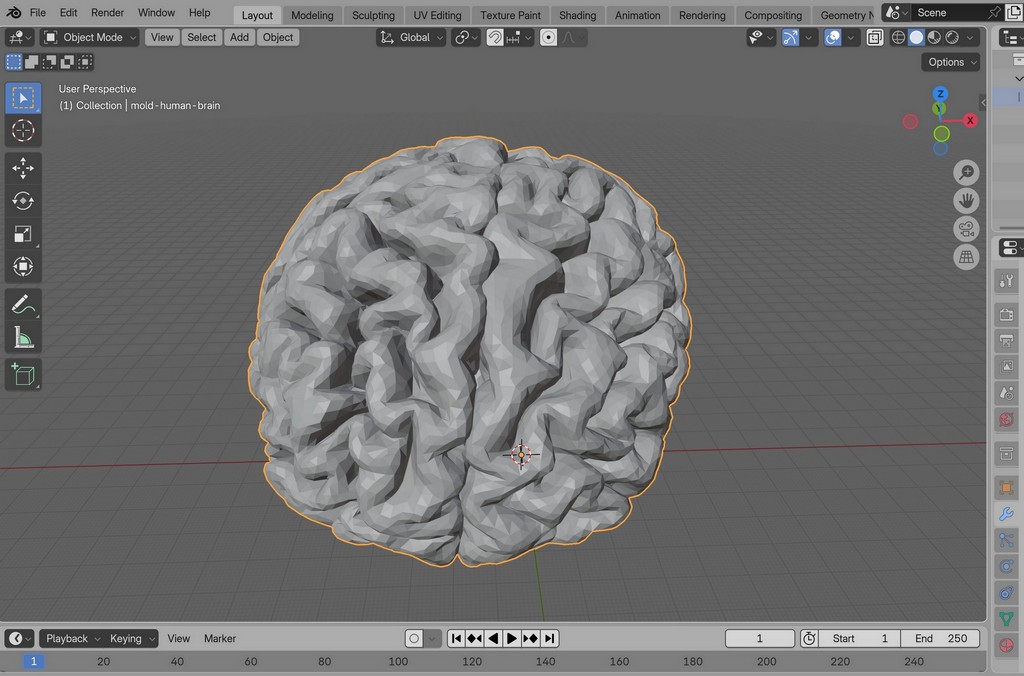Open the View Layer properties tab
The height and width of the screenshot is (676, 1024).
click(x=1006, y=366)
